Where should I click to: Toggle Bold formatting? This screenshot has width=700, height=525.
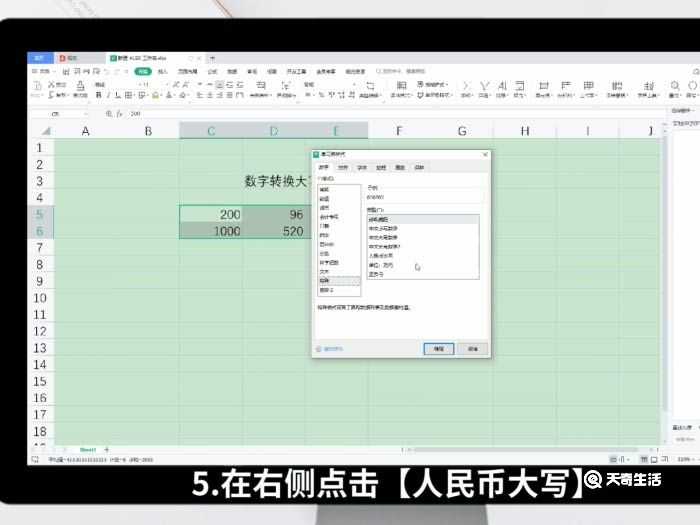99,95
